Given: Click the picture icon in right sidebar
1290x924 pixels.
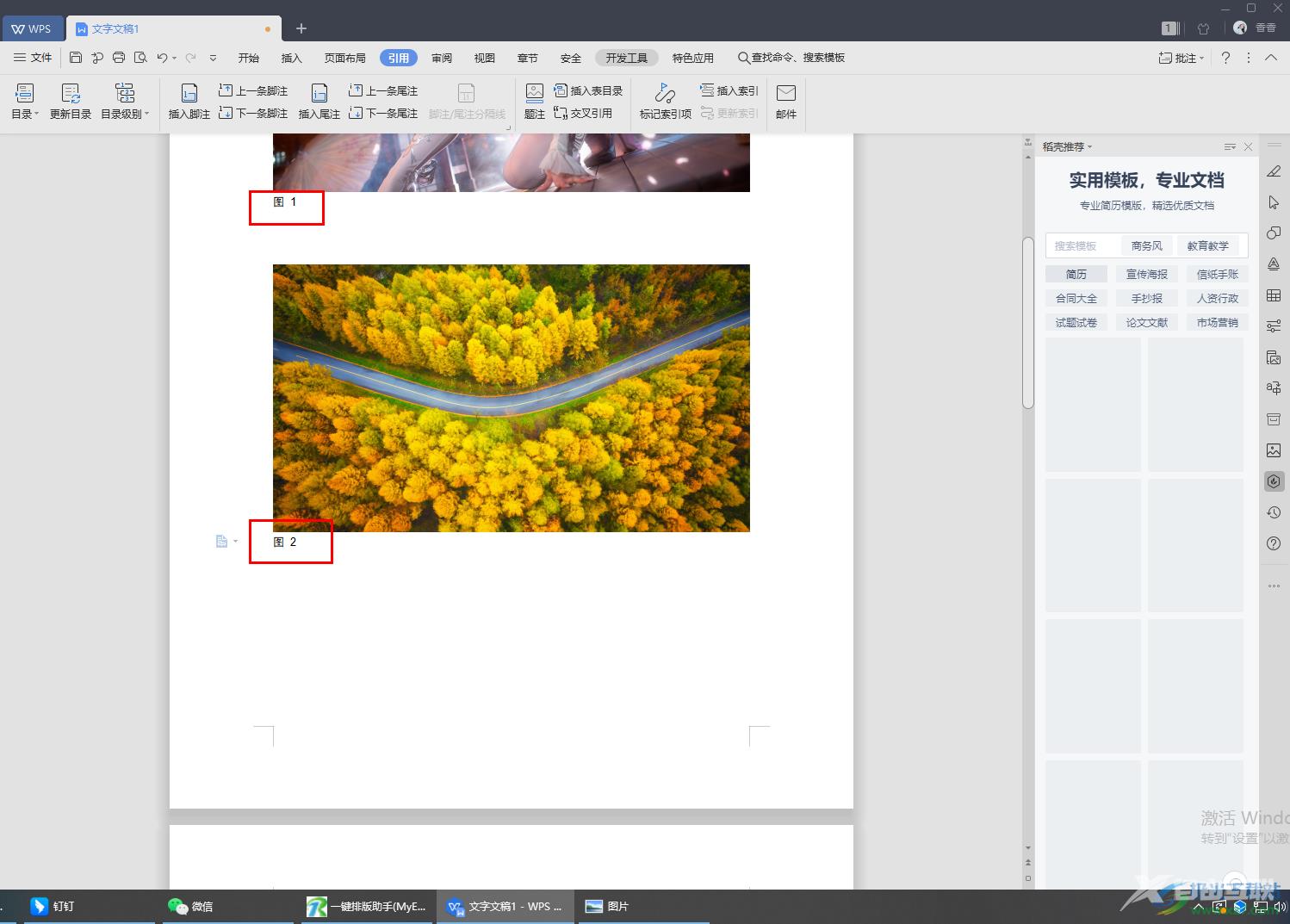Looking at the screenshot, I should [1274, 450].
